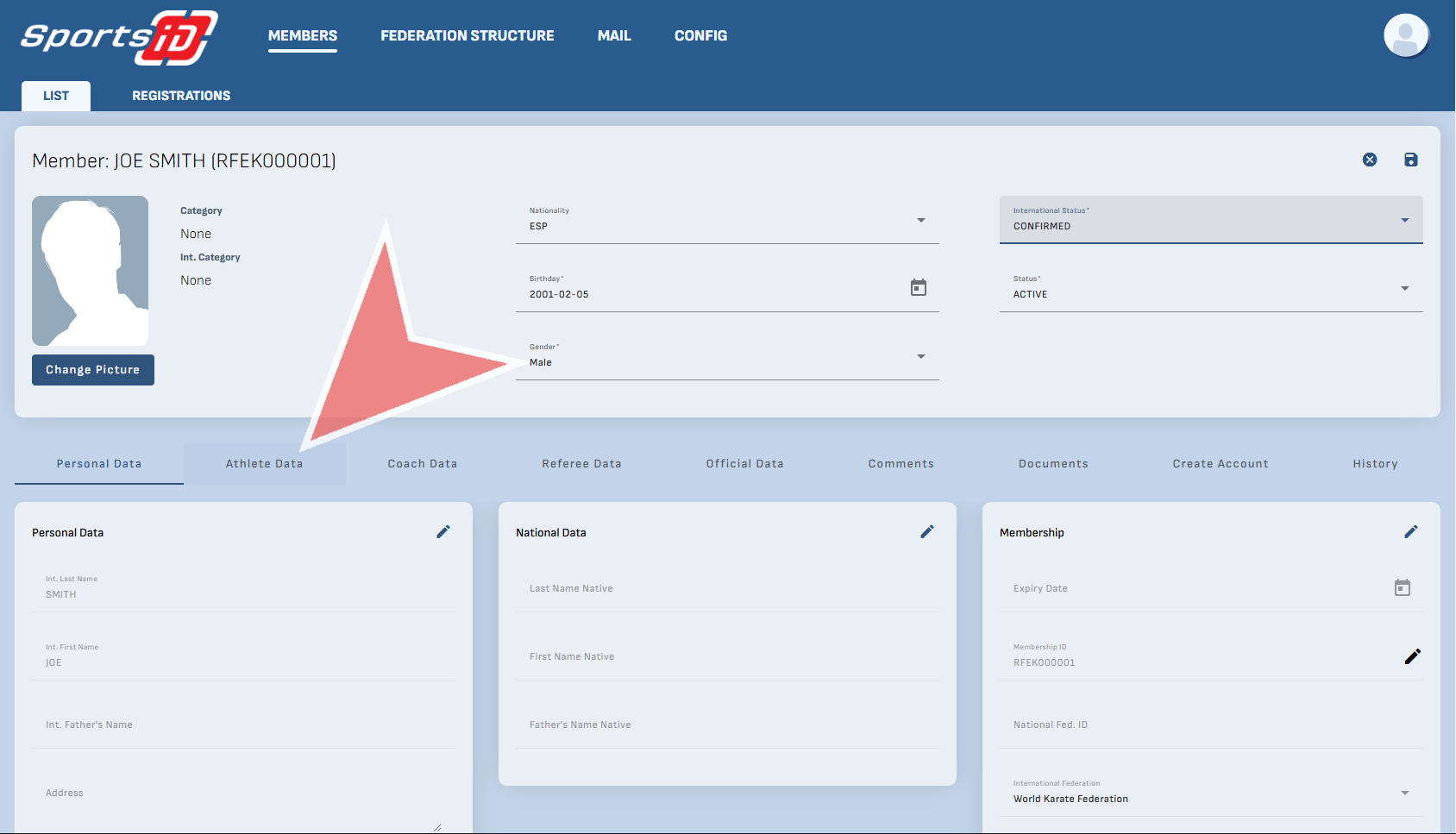Click the Last Name Native field
Image resolution: width=1456 pixels, height=834 pixels.
click(x=726, y=589)
